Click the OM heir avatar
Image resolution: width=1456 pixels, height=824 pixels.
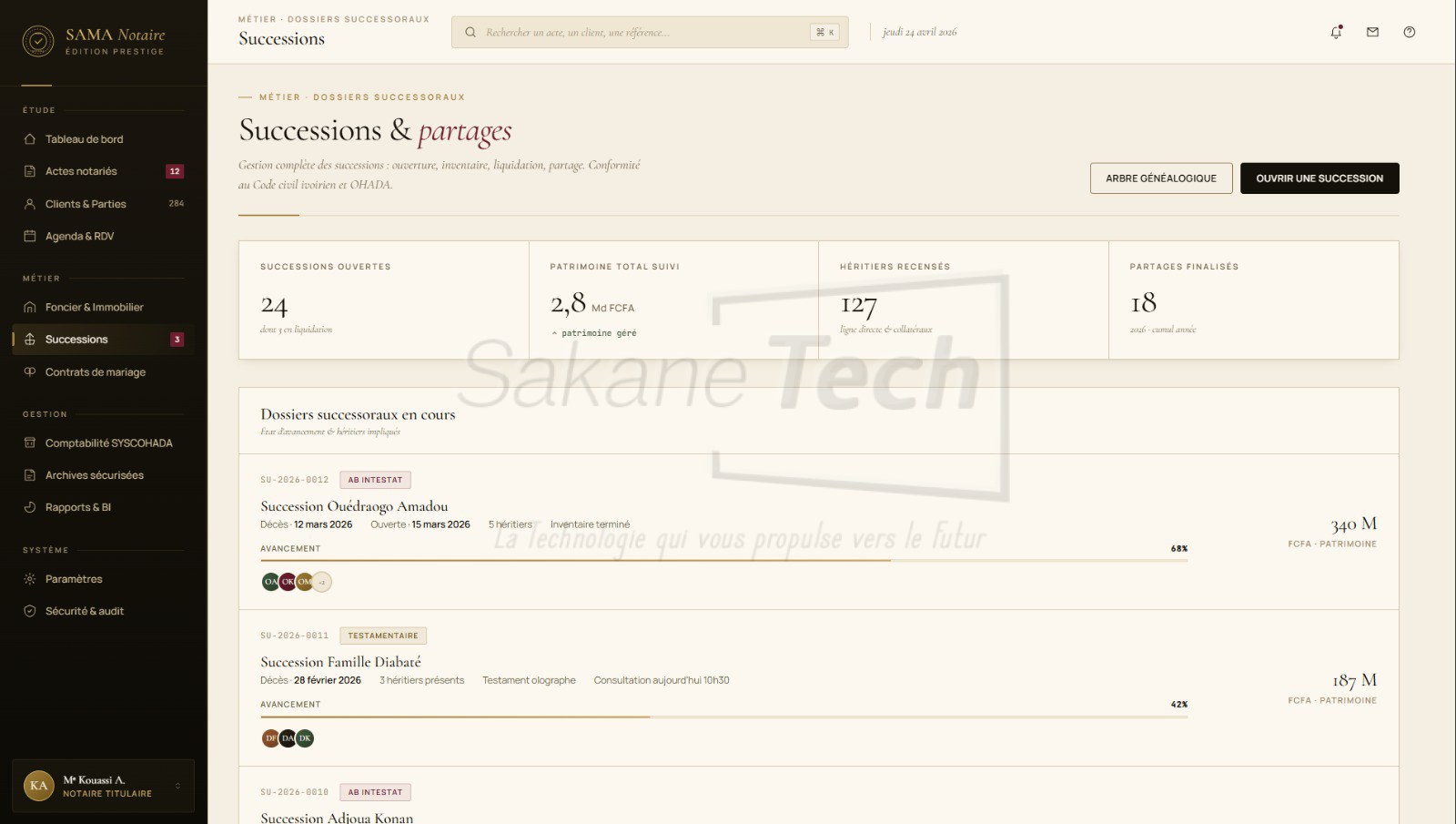click(305, 582)
